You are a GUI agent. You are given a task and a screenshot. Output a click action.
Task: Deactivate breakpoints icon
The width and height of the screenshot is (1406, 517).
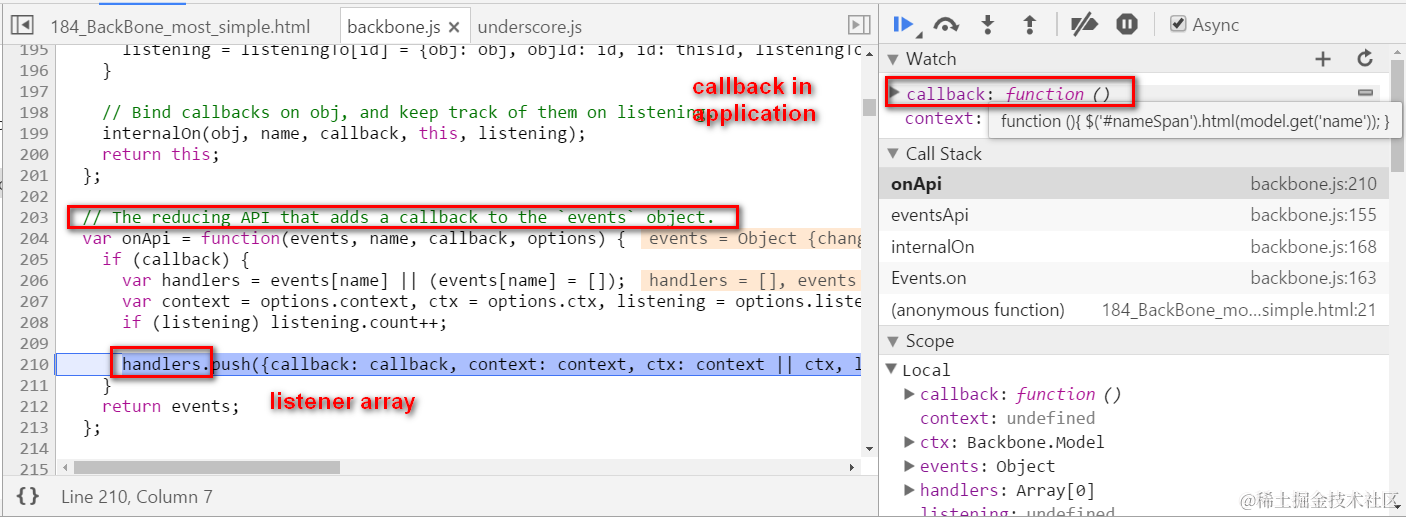click(1084, 25)
